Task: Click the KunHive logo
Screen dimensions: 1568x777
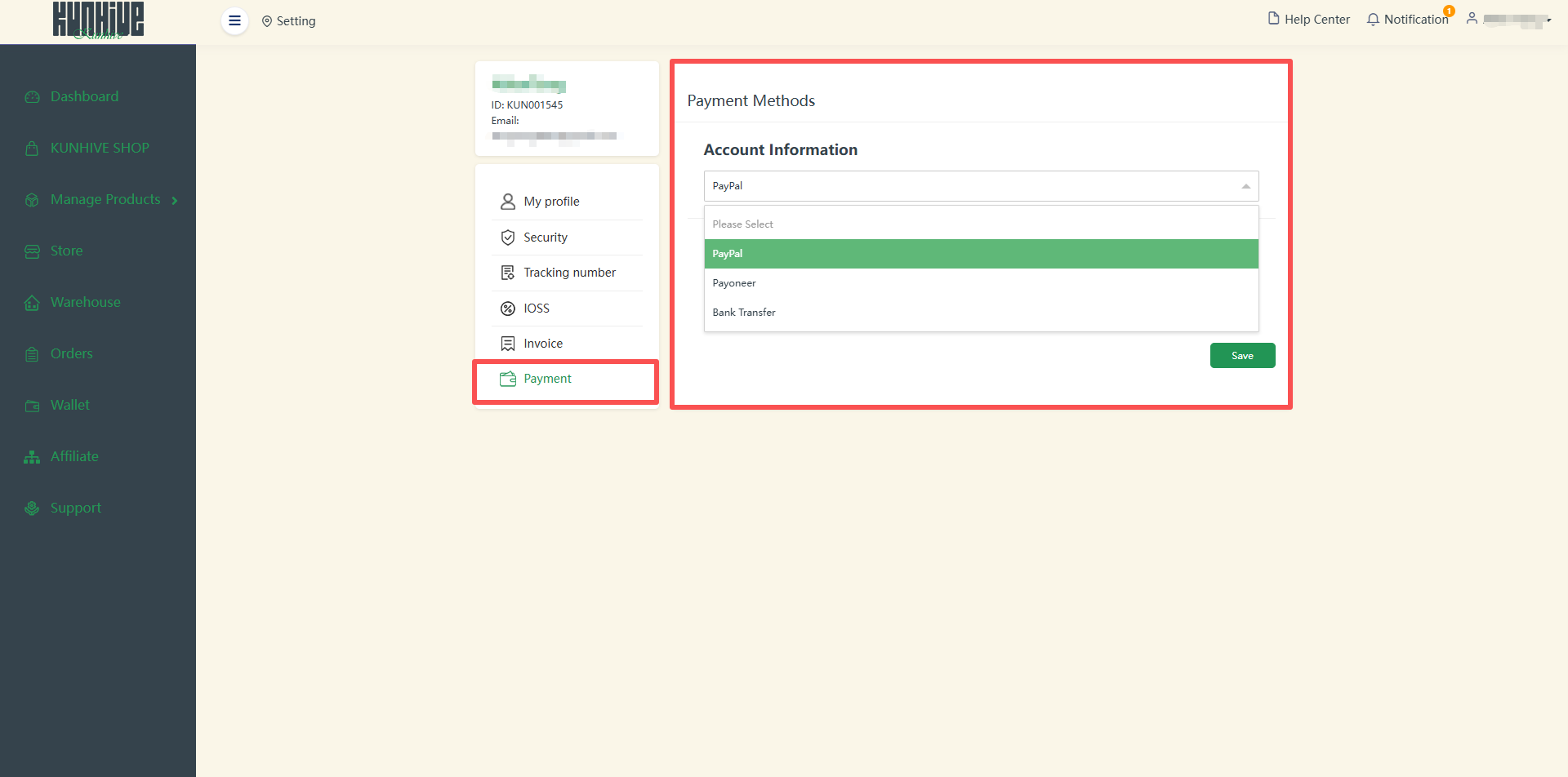Action: click(x=98, y=20)
